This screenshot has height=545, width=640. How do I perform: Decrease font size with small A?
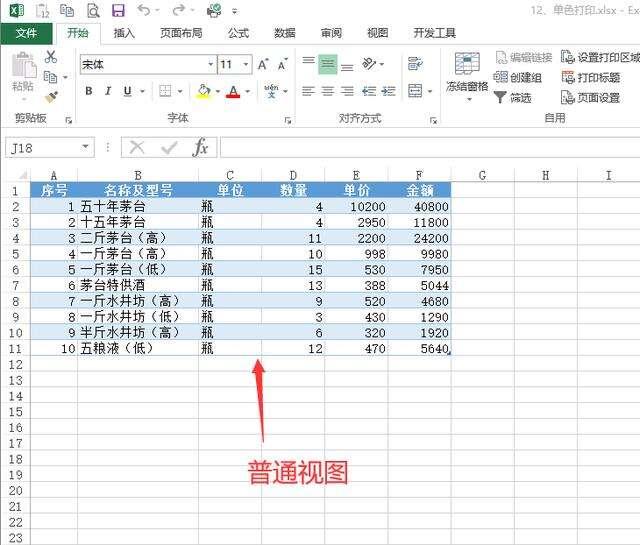coord(282,65)
